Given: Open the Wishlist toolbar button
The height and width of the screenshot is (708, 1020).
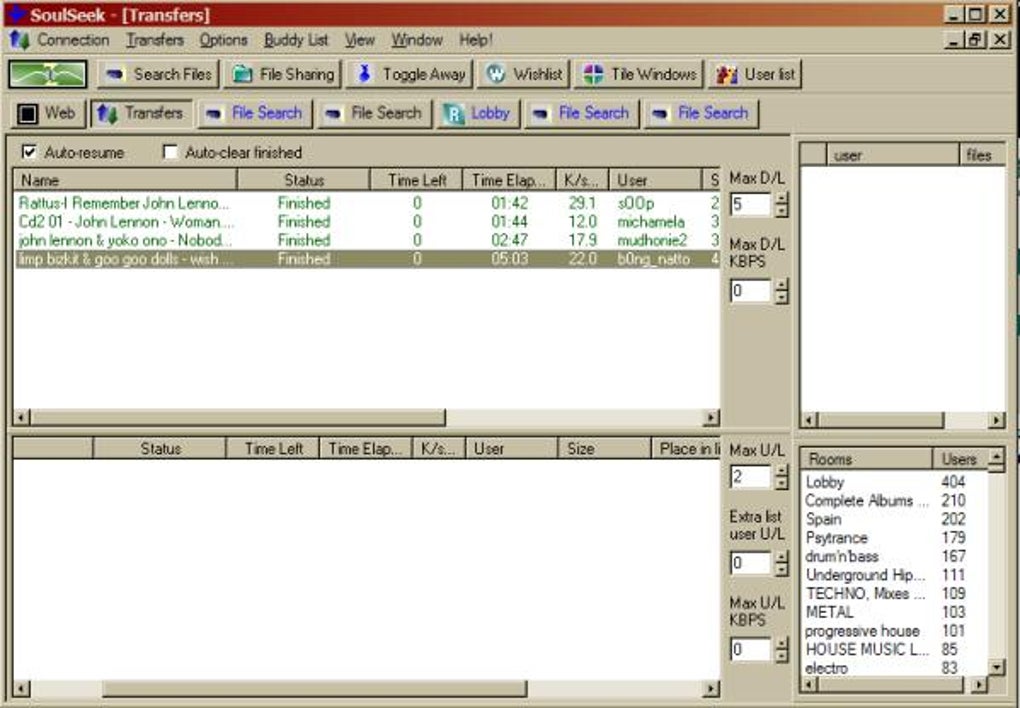Looking at the screenshot, I should (524, 74).
